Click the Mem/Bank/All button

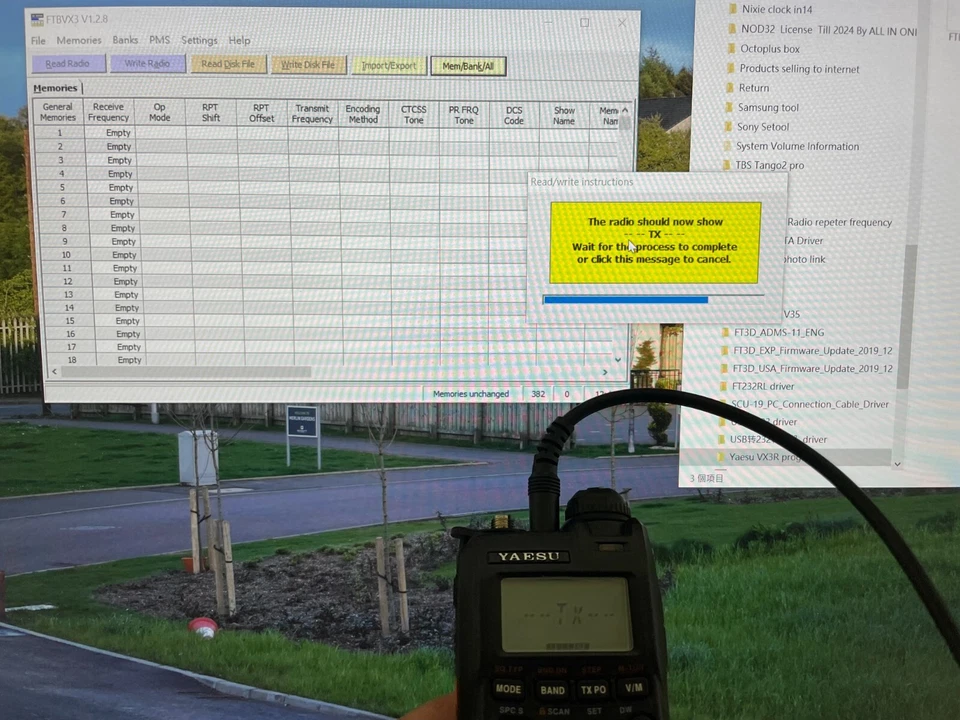point(467,65)
